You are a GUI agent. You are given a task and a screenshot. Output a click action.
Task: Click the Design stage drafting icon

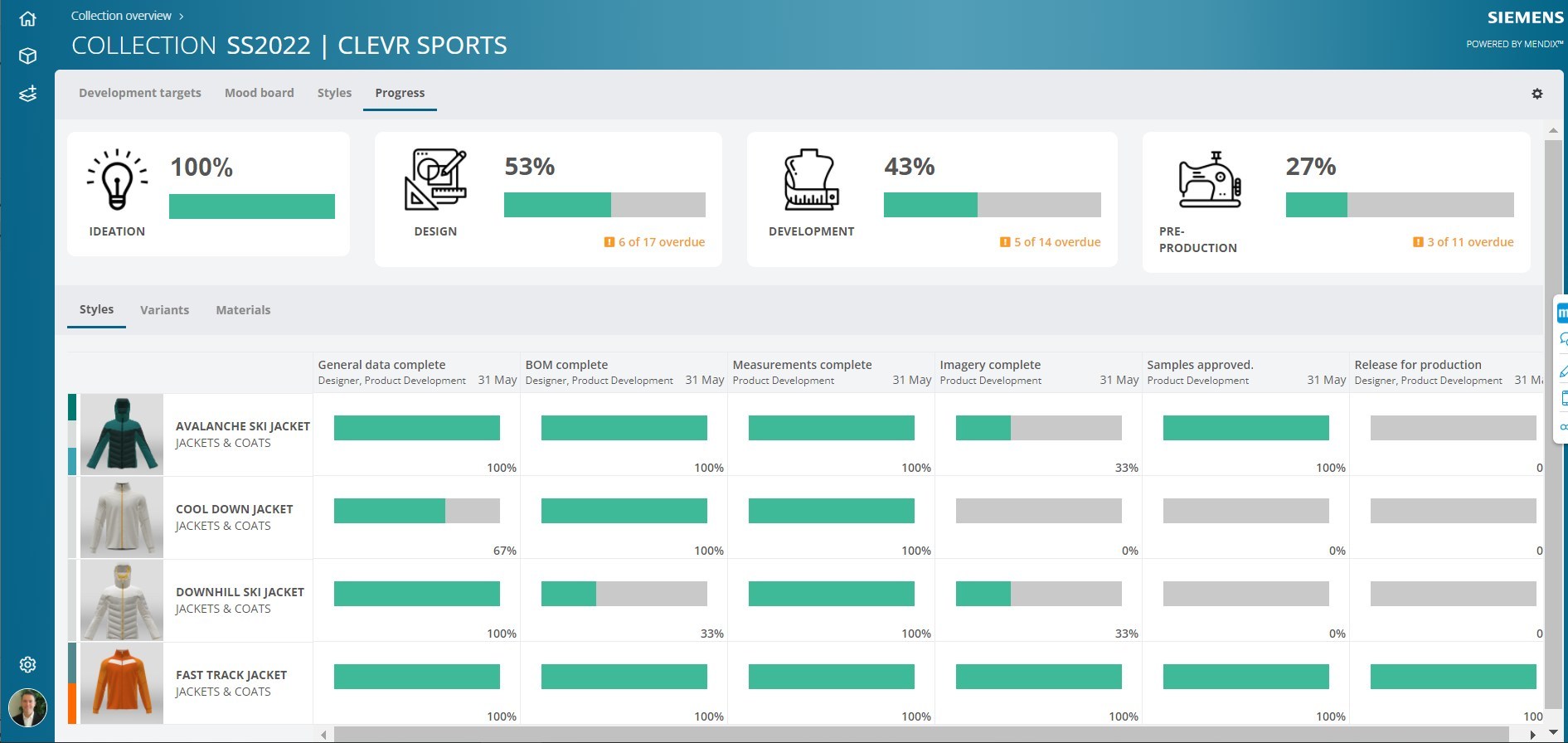pyautogui.click(x=435, y=180)
